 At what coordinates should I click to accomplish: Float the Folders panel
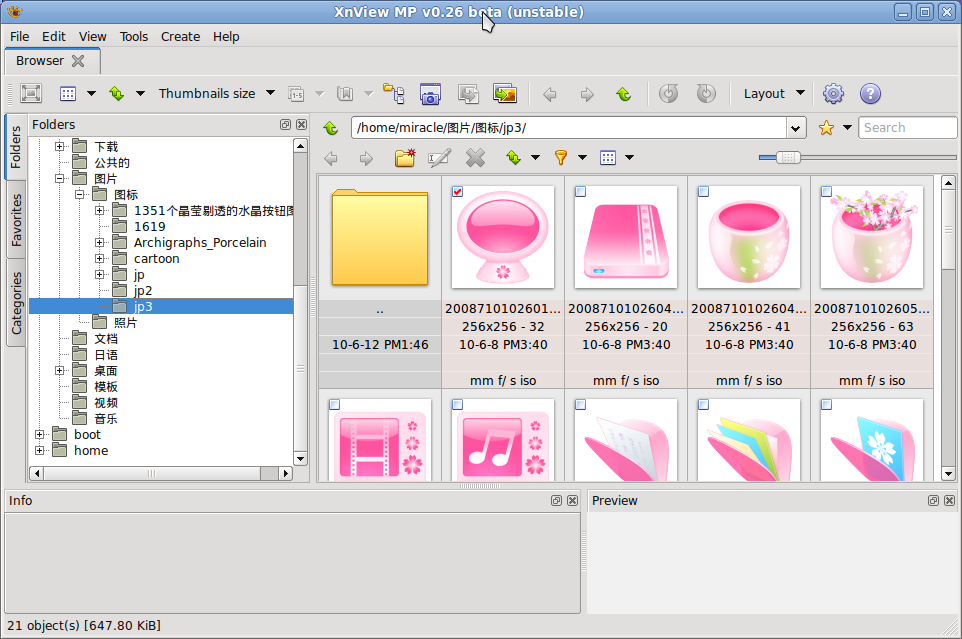coord(285,124)
